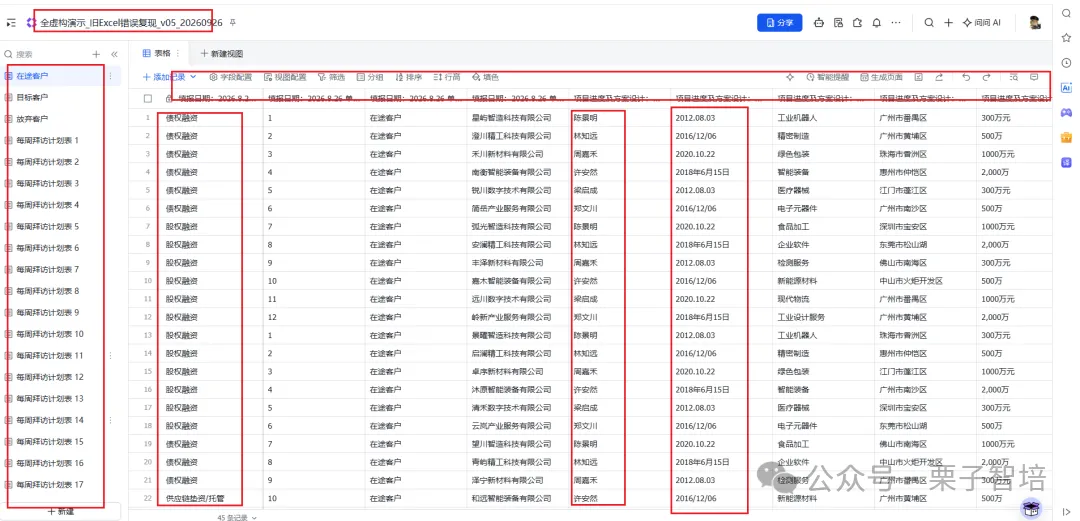Click 新建视图 to add a view
Viewport: 1080px width, 521px height.
pyautogui.click(x=222, y=53)
